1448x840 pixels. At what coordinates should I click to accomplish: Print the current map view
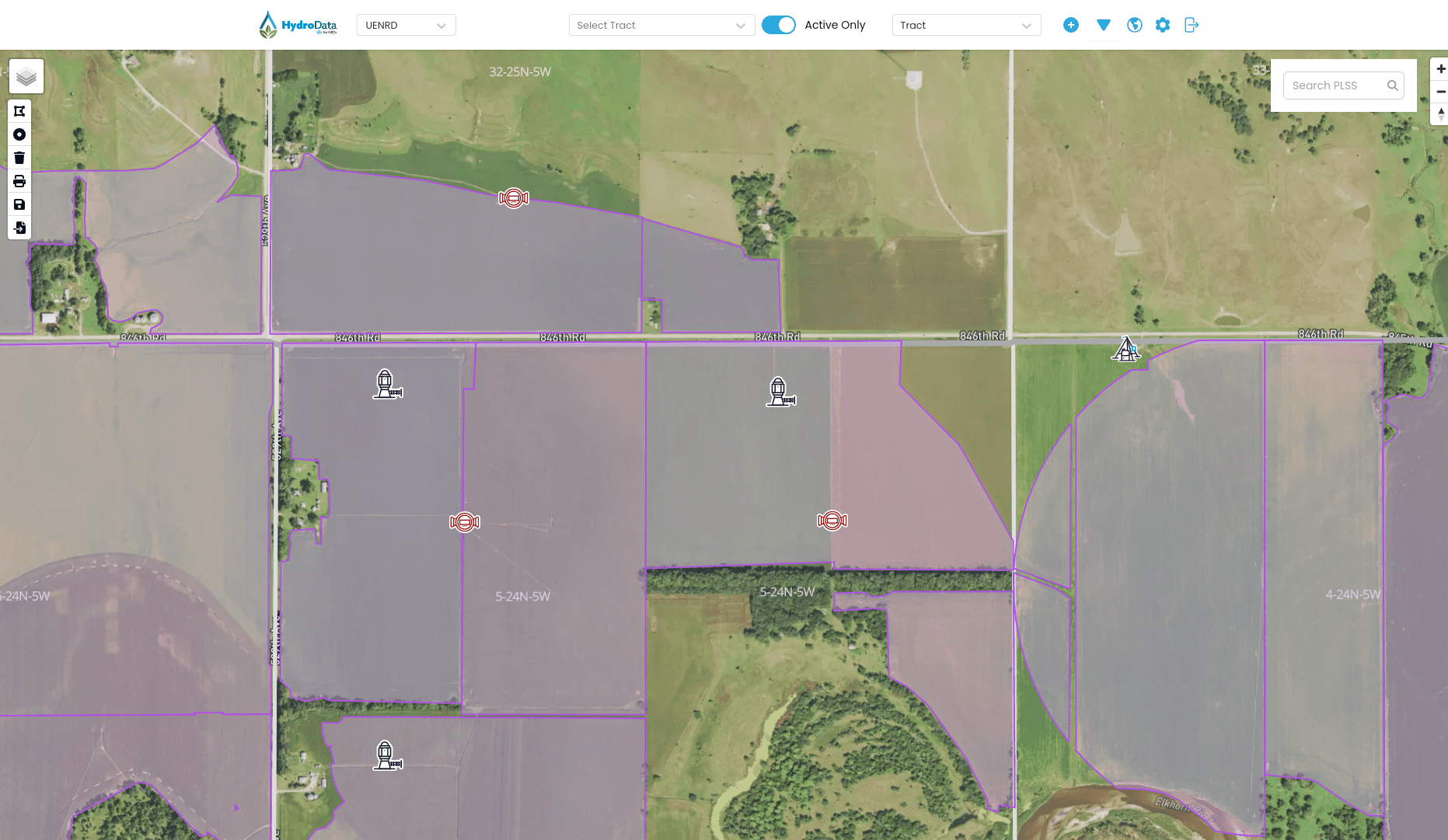pyautogui.click(x=19, y=181)
